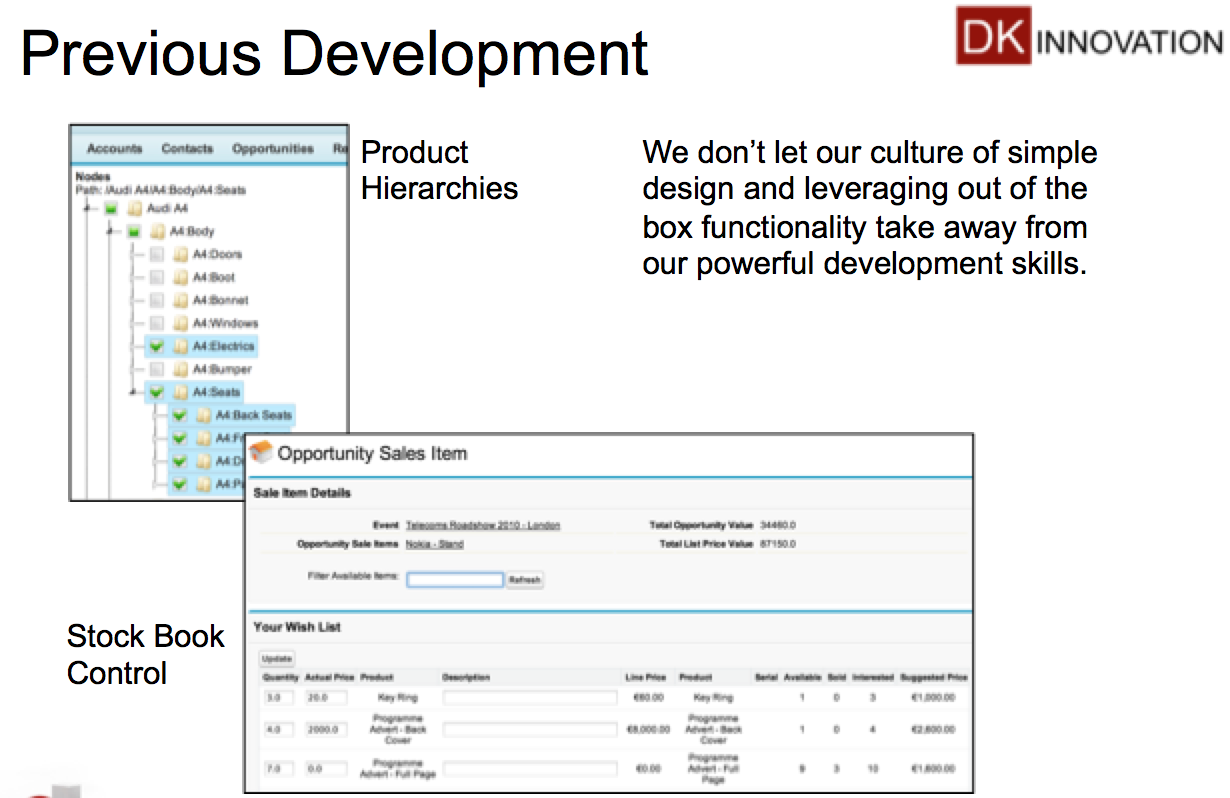Check the A4:Boot checkbox
The height and width of the screenshot is (798, 1230).
pos(157,278)
